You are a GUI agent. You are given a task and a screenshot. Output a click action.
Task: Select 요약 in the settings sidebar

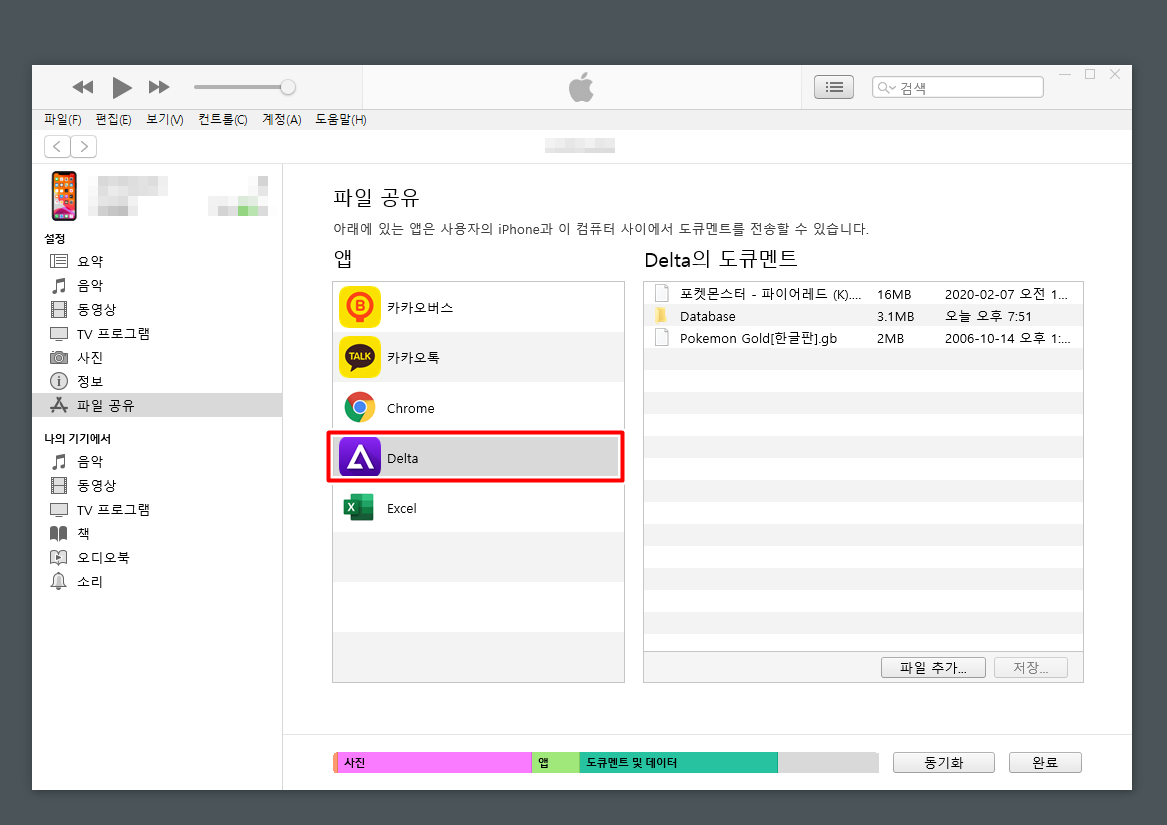point(157,261)
